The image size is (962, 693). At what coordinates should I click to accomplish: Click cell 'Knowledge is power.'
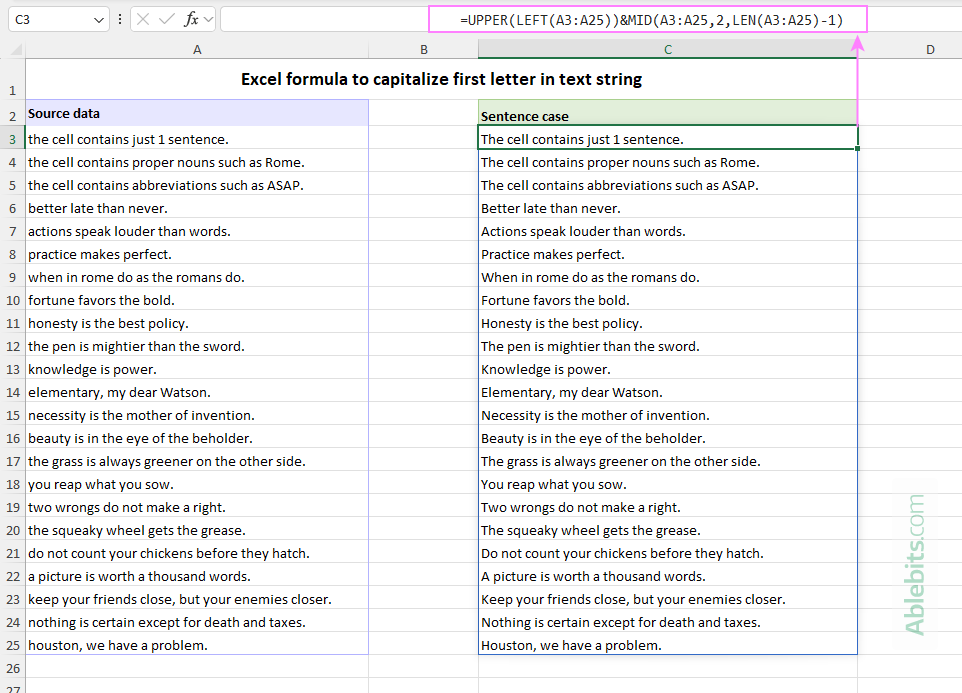(668, 369)
